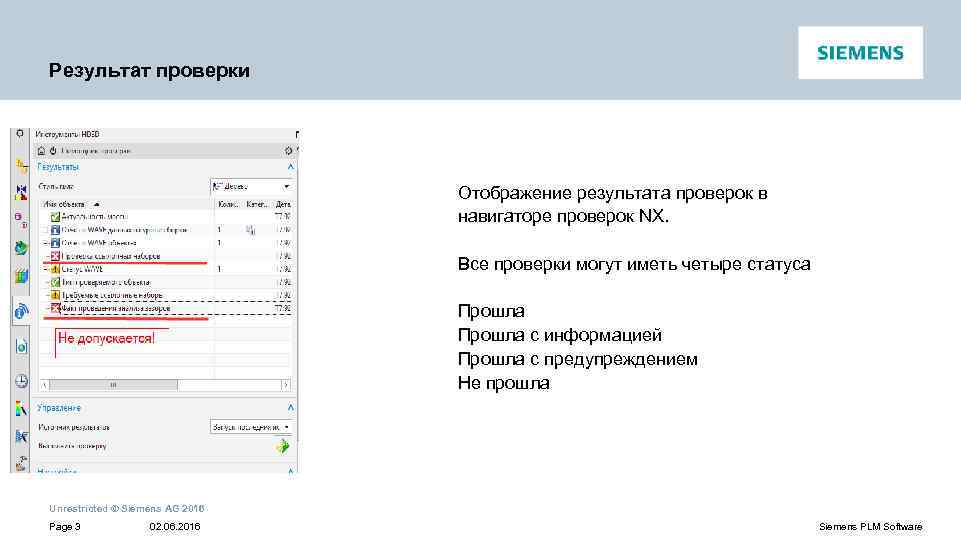Image resolution: width=961 pixels, height=540 pixels.
Task: Open the Assembly Navigator sidebar tab
Action: click(x=21, y=165)
